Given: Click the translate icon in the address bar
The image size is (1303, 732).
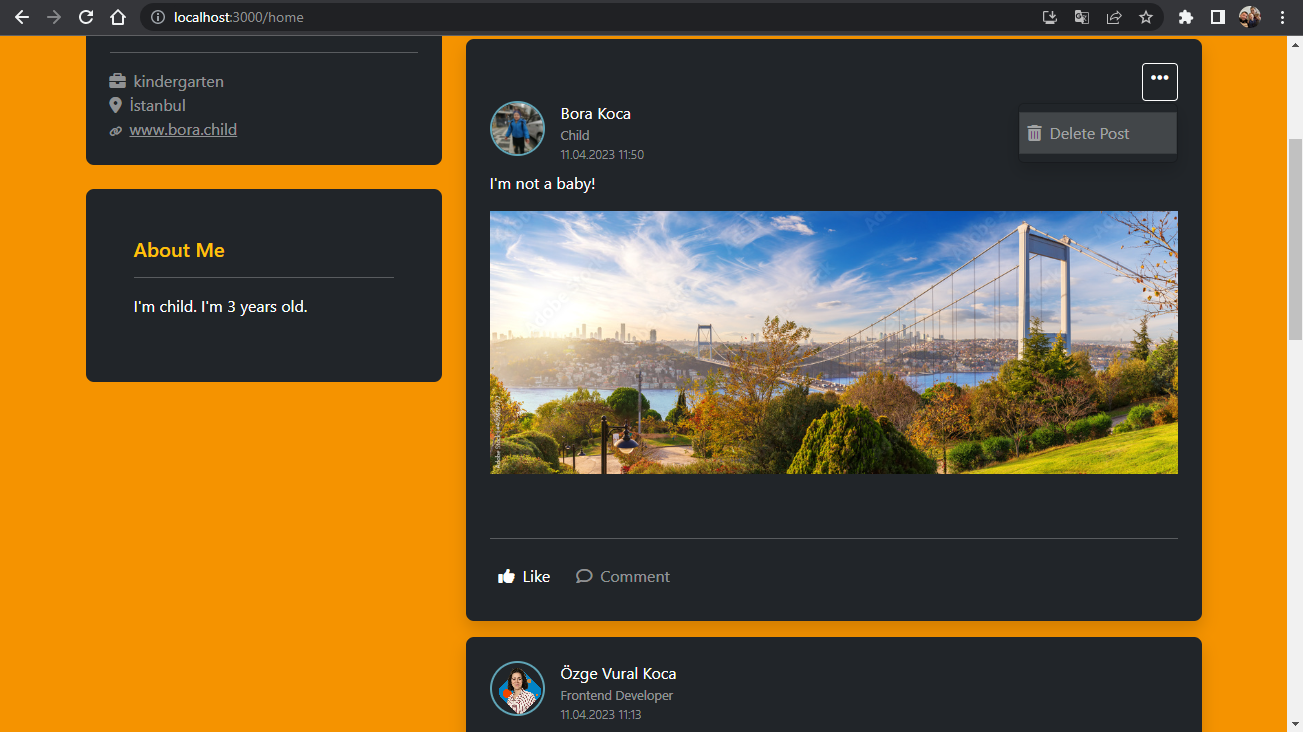Looking at the screenshot, I should coord(1081,17).
